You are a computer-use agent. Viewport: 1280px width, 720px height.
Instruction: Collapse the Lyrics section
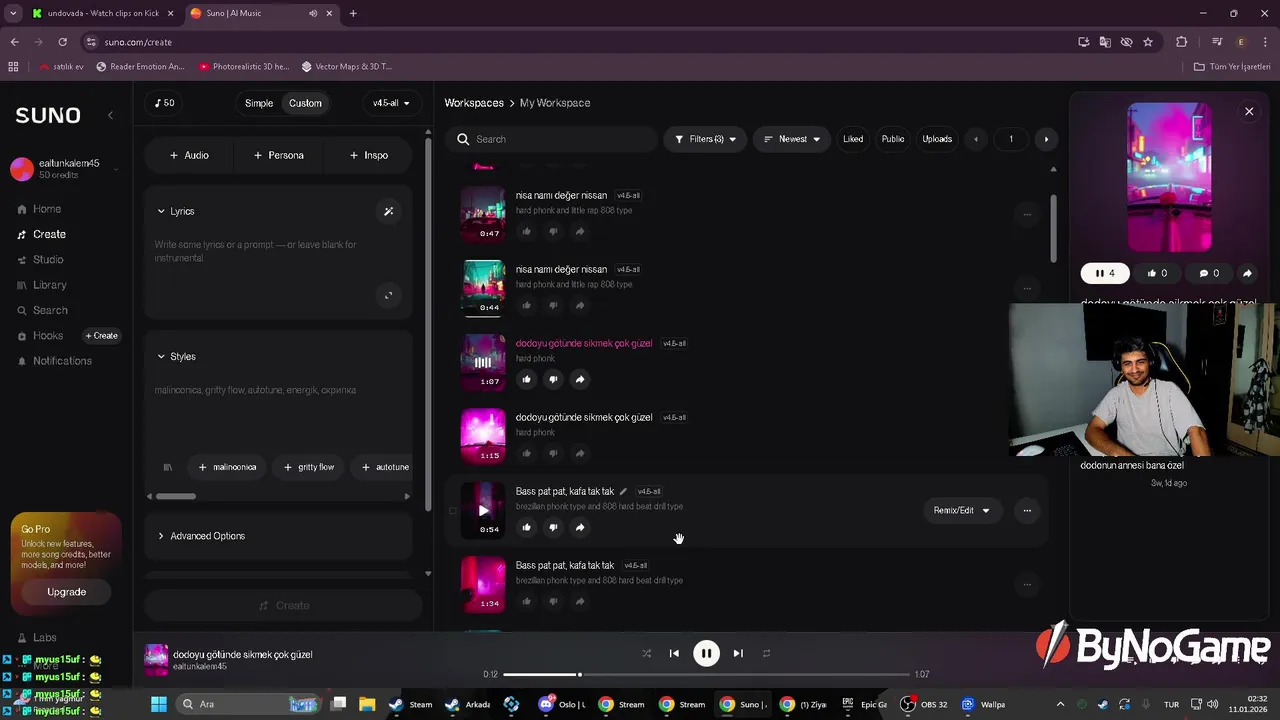(x=175, y=211)
